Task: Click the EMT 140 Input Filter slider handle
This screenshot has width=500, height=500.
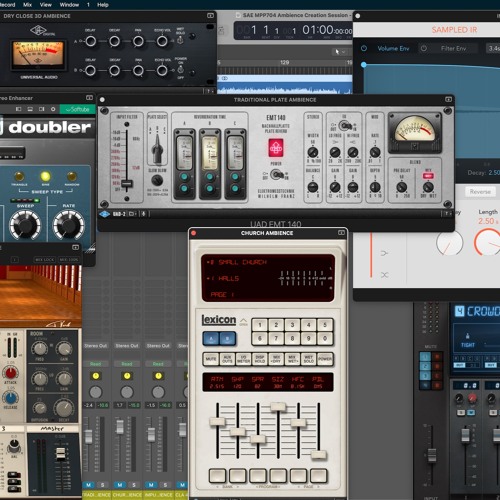Action: tap(127, 184)
